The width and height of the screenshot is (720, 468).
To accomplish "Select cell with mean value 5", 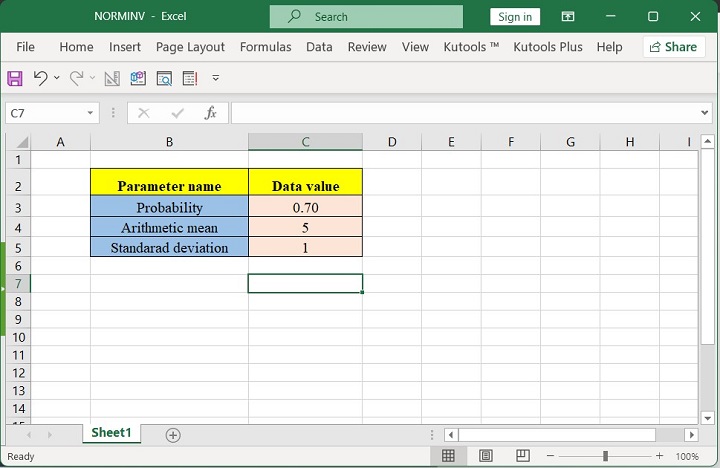I will [x=305, y=227].
